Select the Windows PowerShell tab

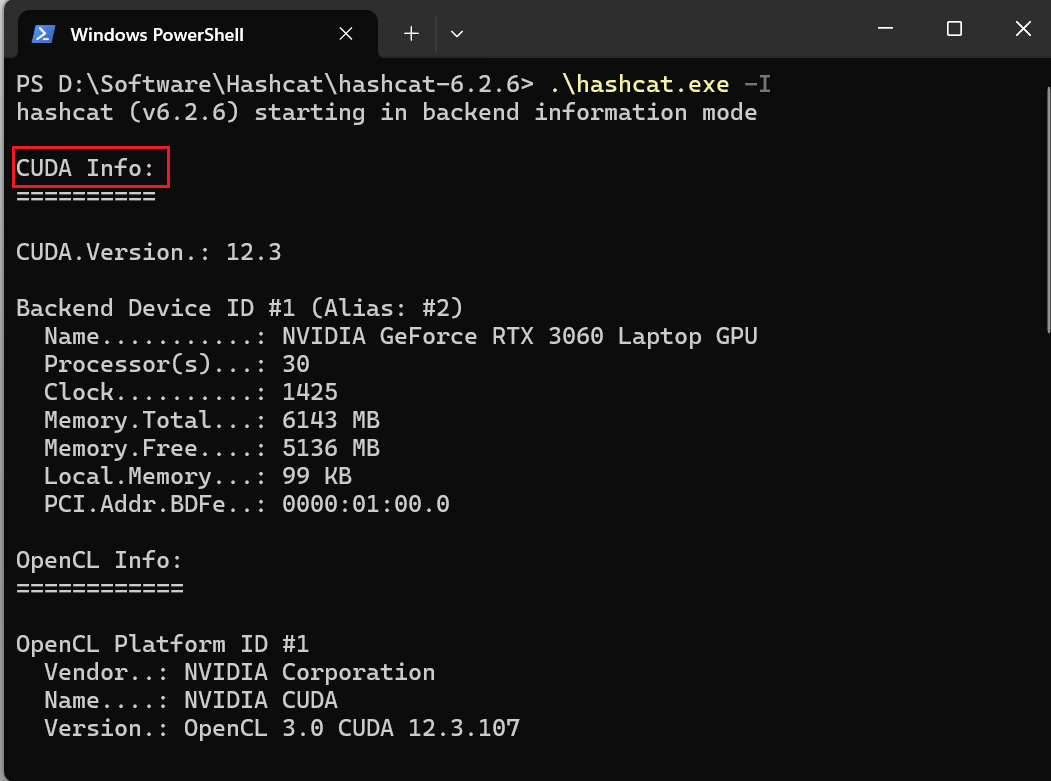(x=197, y=34)
